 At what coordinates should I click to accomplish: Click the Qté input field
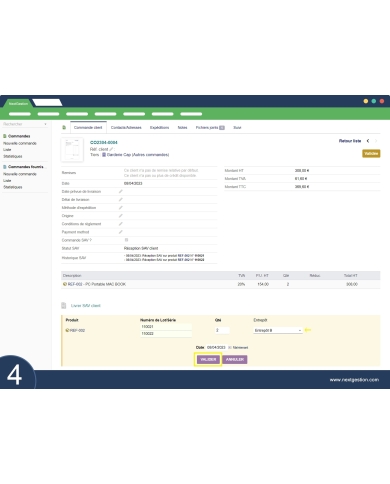click(x=222, y=330)
